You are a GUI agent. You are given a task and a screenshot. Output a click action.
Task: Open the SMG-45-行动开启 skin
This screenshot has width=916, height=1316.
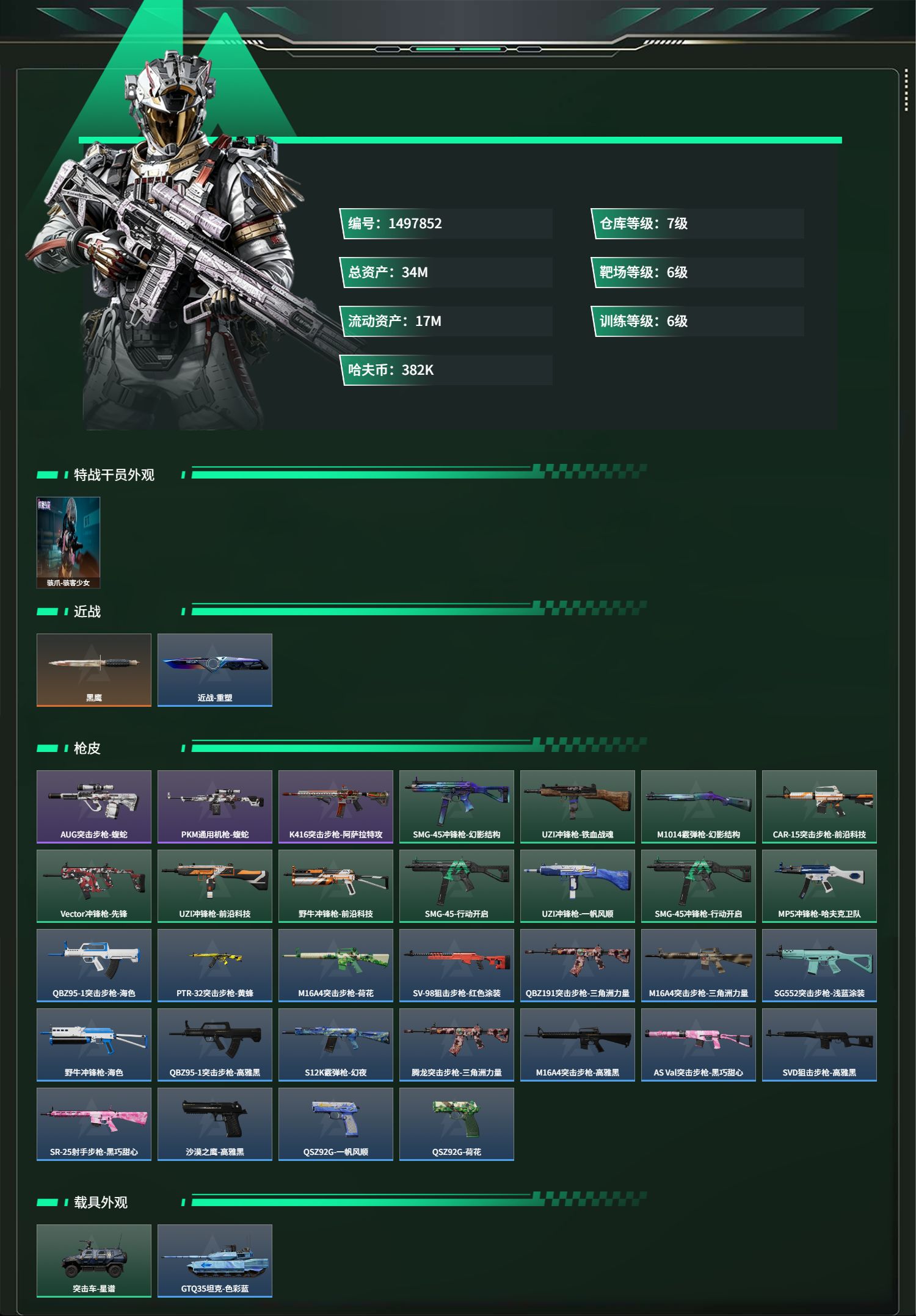(x=457, y=886)
